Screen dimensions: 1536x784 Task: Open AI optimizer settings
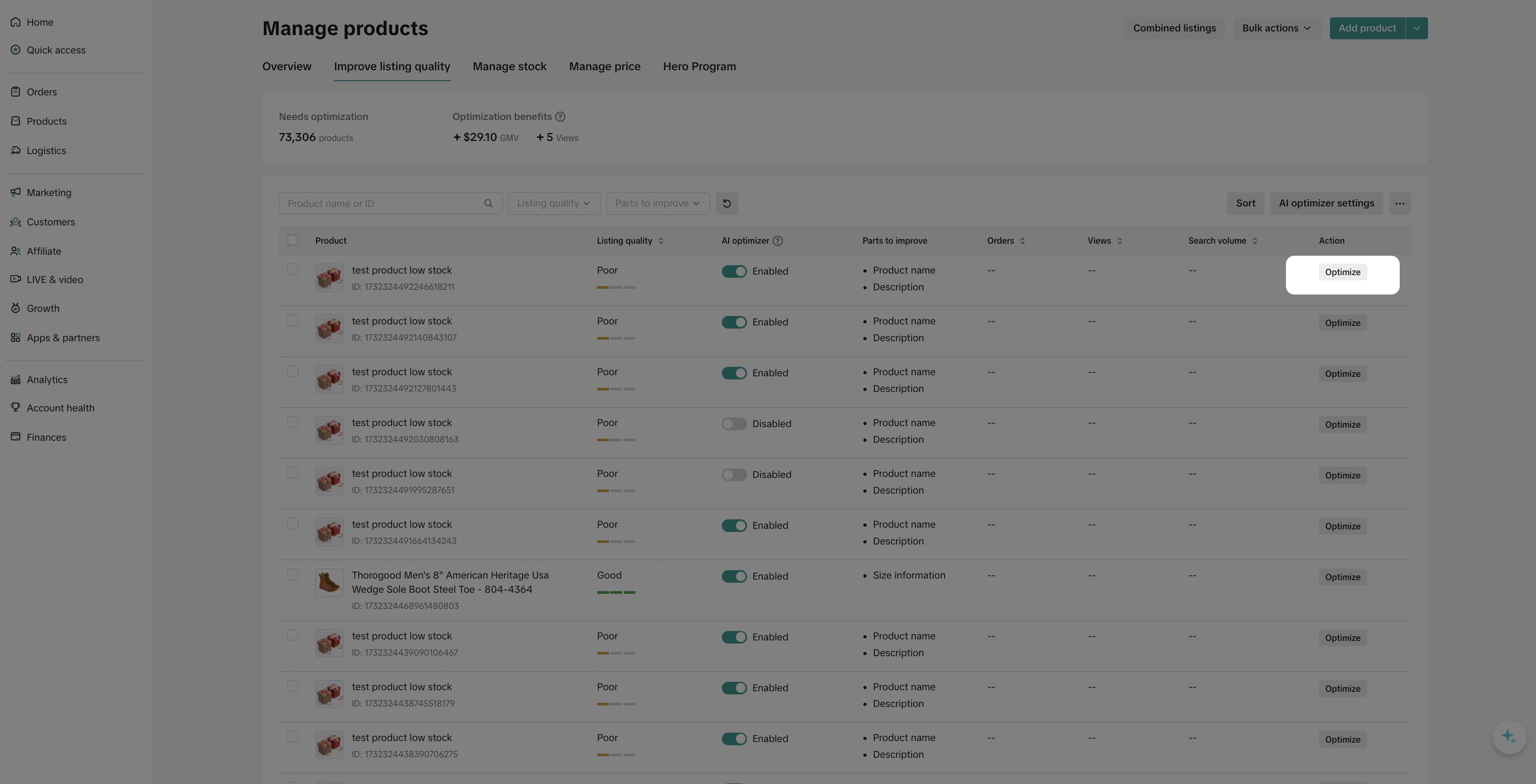coord(1326,203)
